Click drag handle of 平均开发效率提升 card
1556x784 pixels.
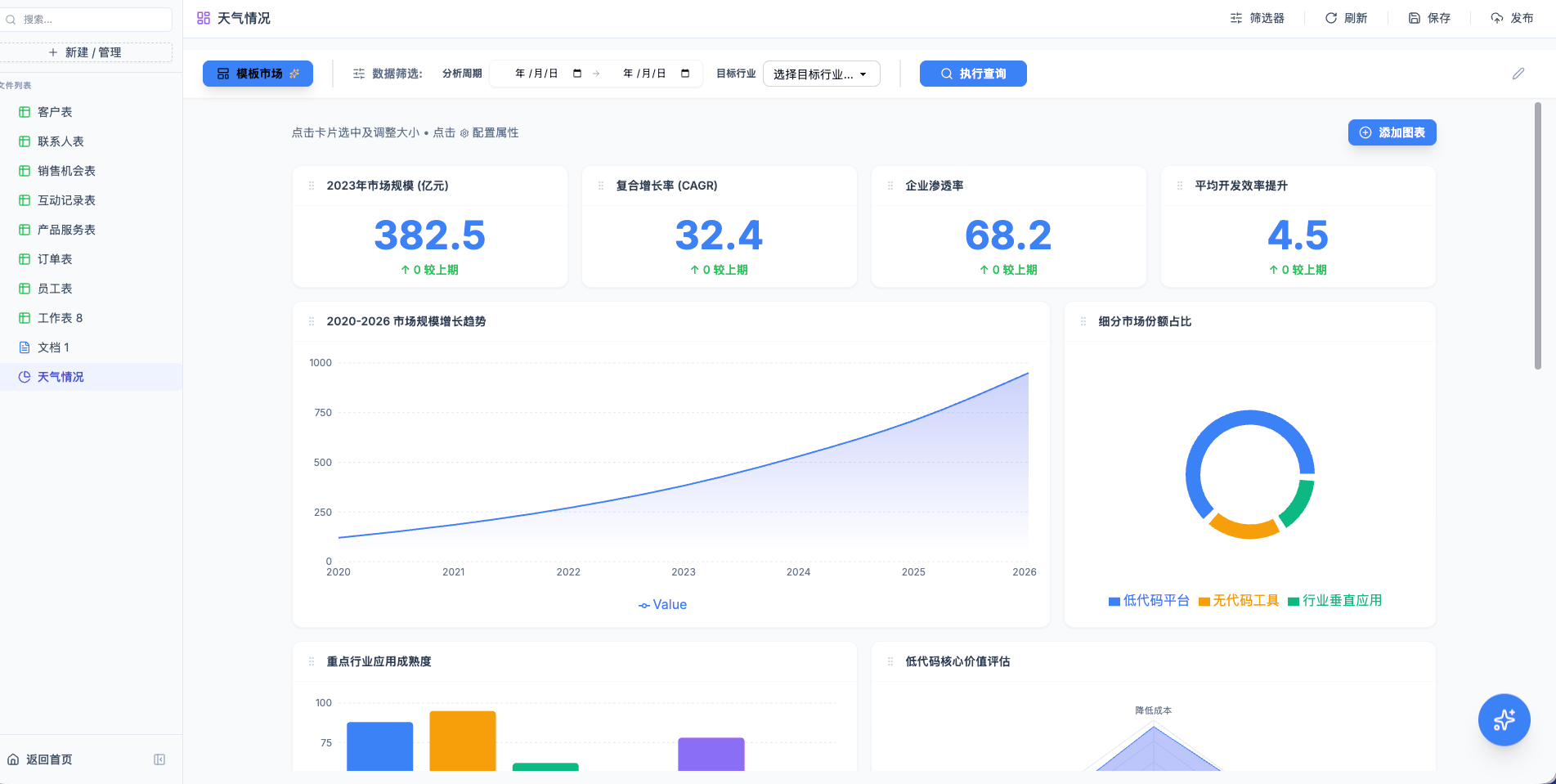(1180, 186)
